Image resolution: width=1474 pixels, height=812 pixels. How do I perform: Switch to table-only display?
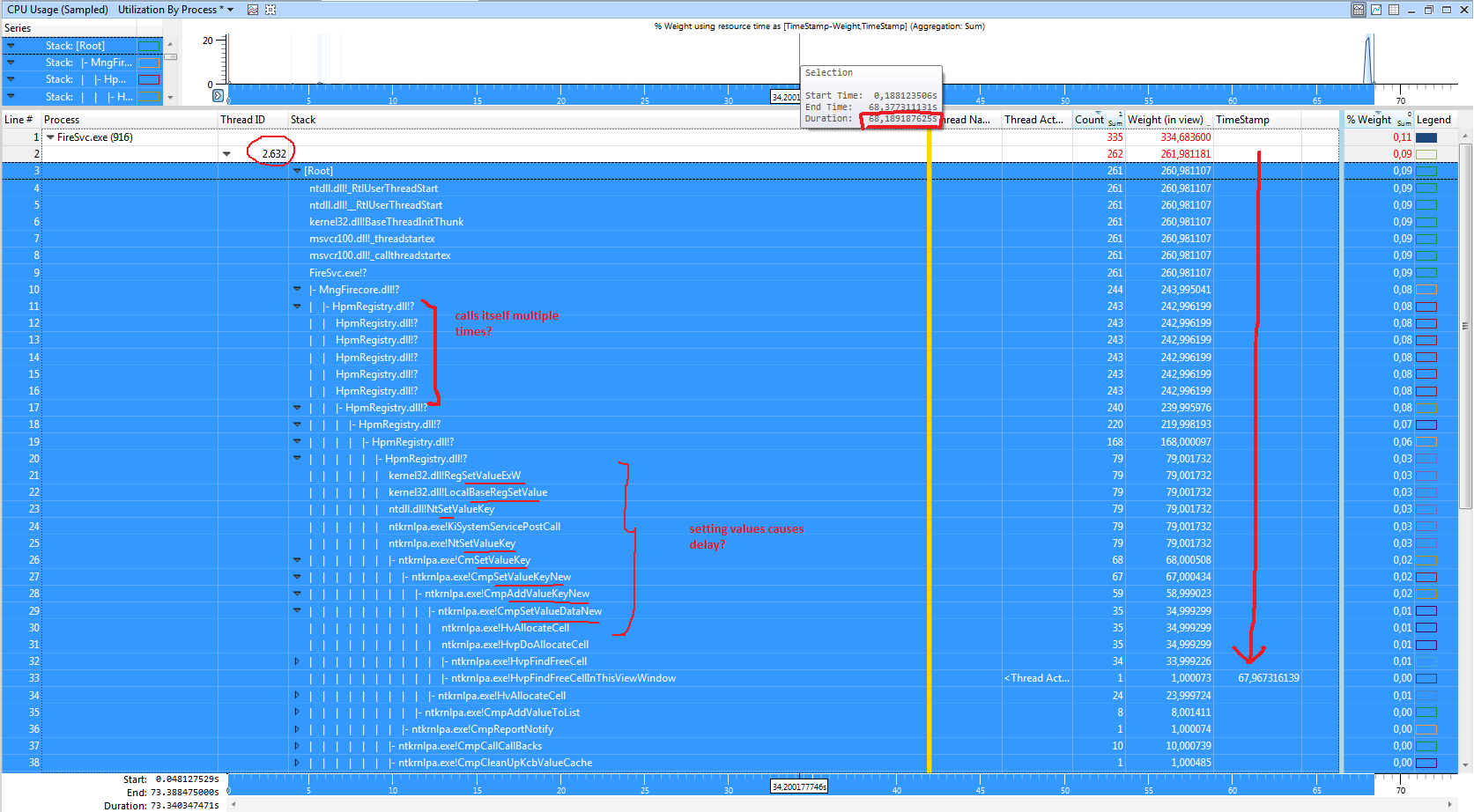(x=1394, y=10)
